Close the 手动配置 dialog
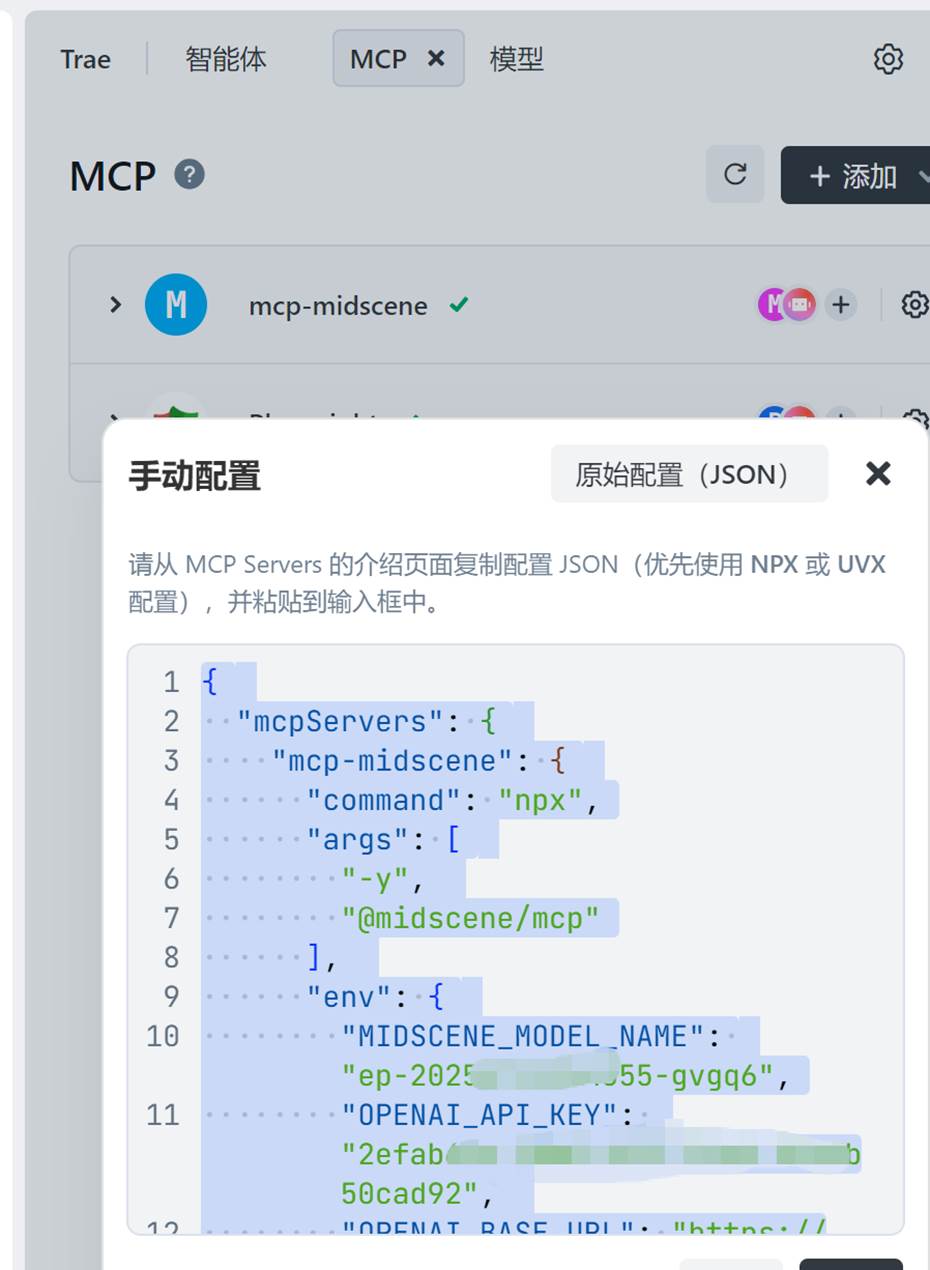Image resolution: width=930 pixels, height=1270 pixels. 877,473
